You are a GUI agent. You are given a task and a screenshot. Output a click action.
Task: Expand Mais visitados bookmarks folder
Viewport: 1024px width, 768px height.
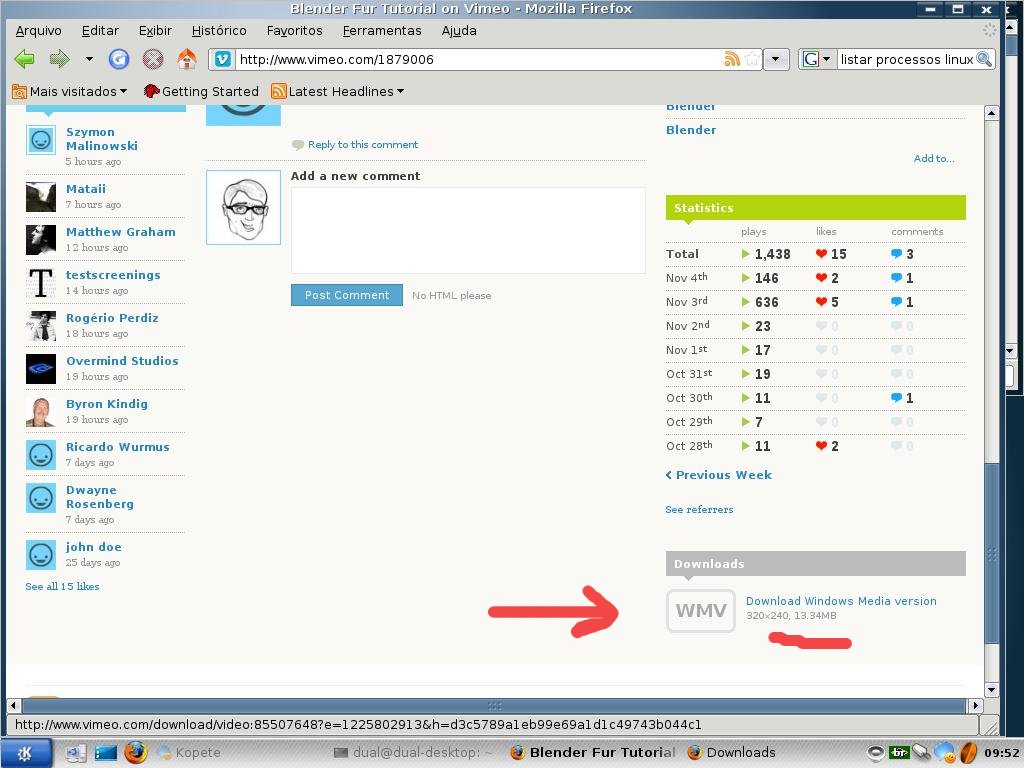[x=70, y=91]
